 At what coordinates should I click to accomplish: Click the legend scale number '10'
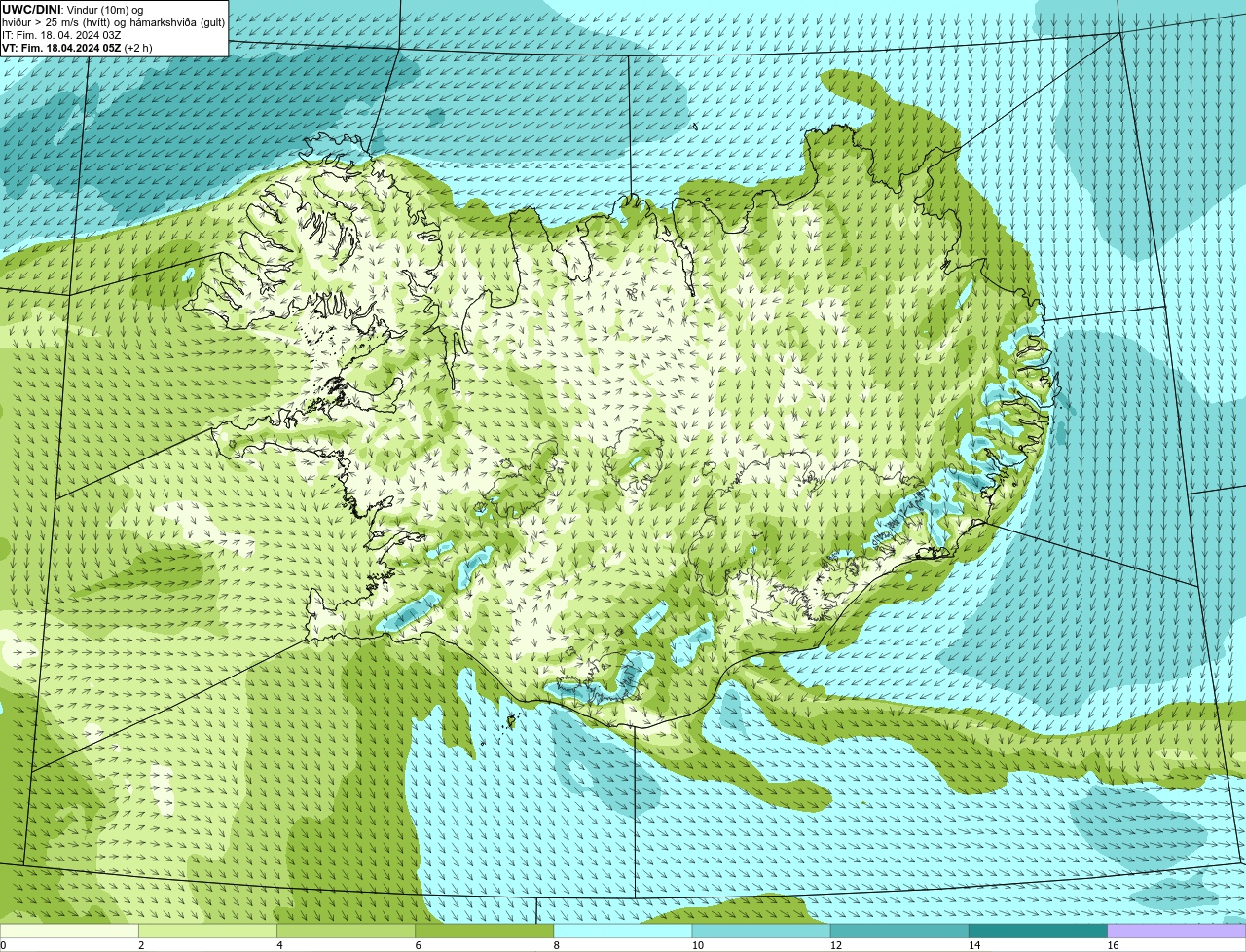(697, 945)
